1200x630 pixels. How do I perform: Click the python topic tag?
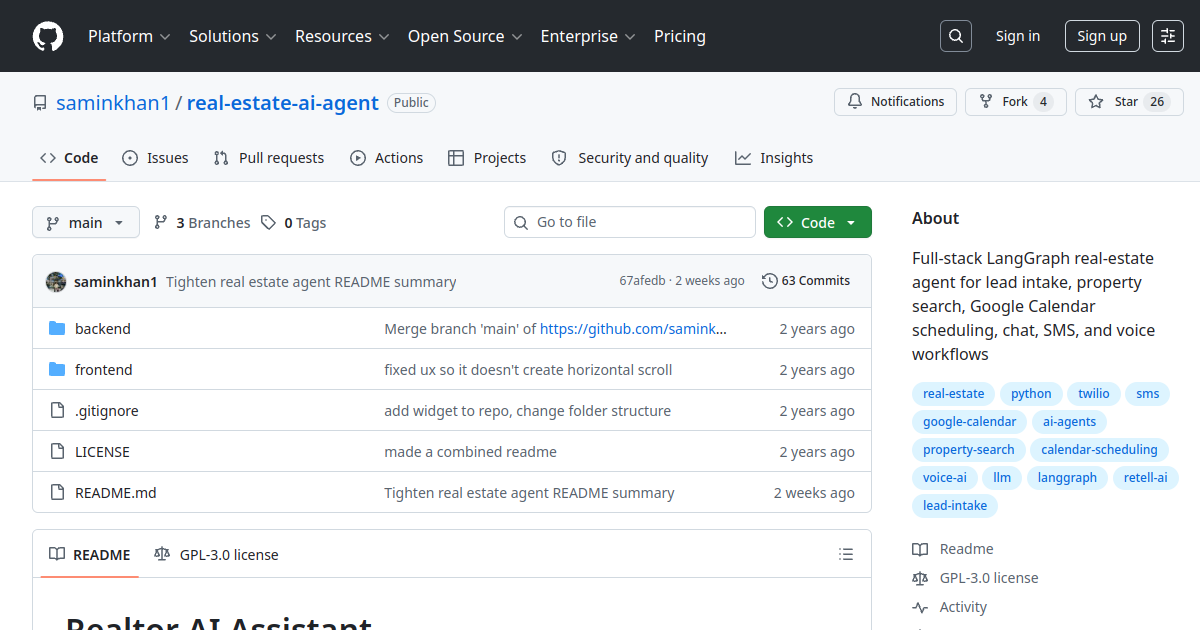[1031, 394]
